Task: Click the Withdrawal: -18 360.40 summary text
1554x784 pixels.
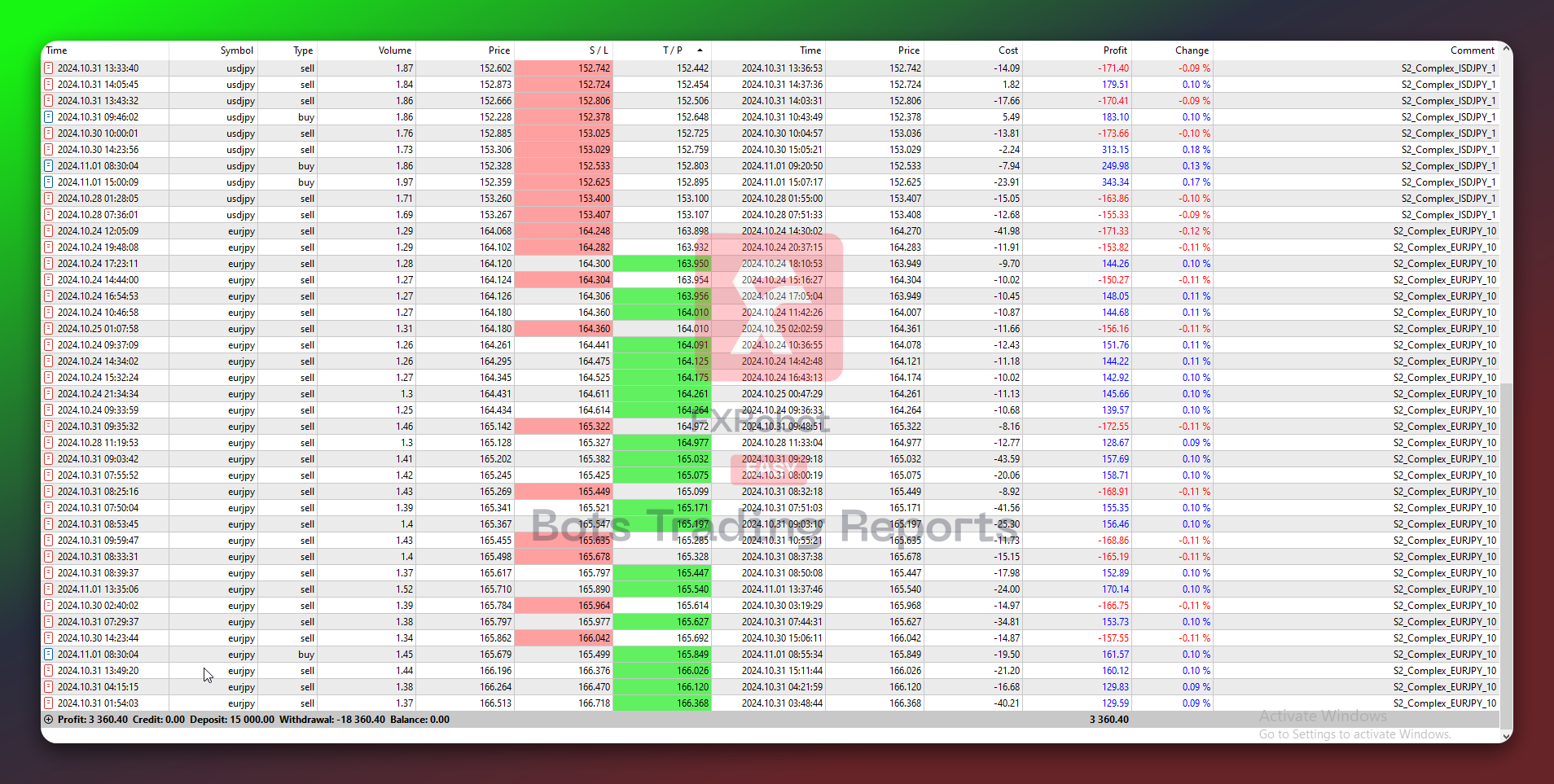Action: [x=332, y=720]
